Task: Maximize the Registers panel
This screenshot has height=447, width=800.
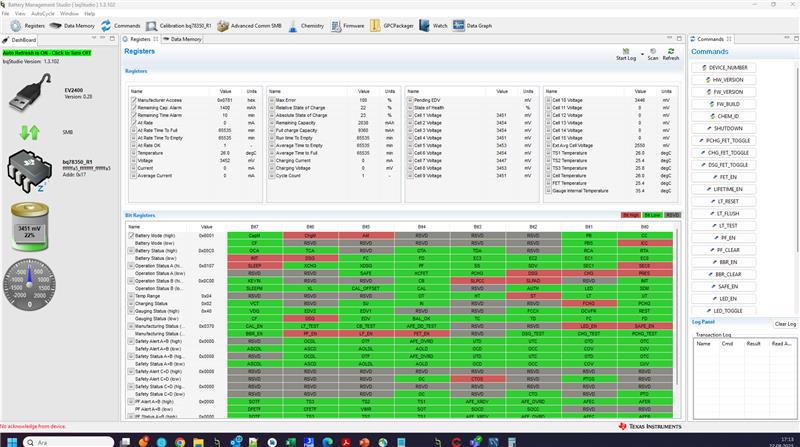Action: click(x=679, y=39)
